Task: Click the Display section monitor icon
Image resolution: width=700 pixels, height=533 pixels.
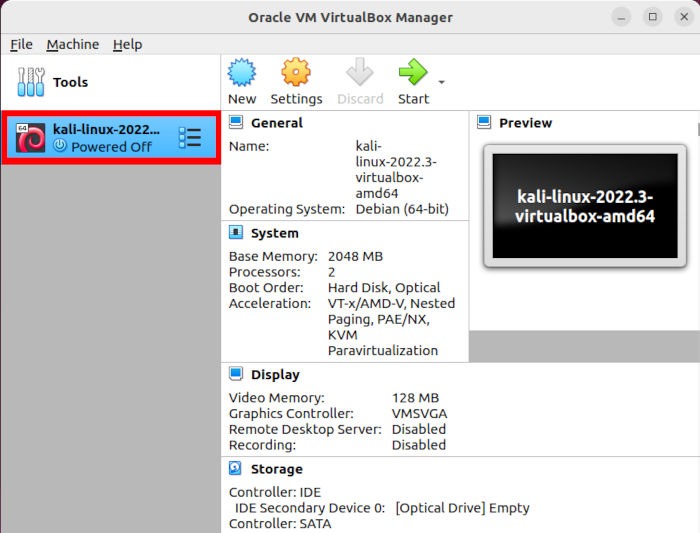Action: pyautogui.click(x=236, y=374)
